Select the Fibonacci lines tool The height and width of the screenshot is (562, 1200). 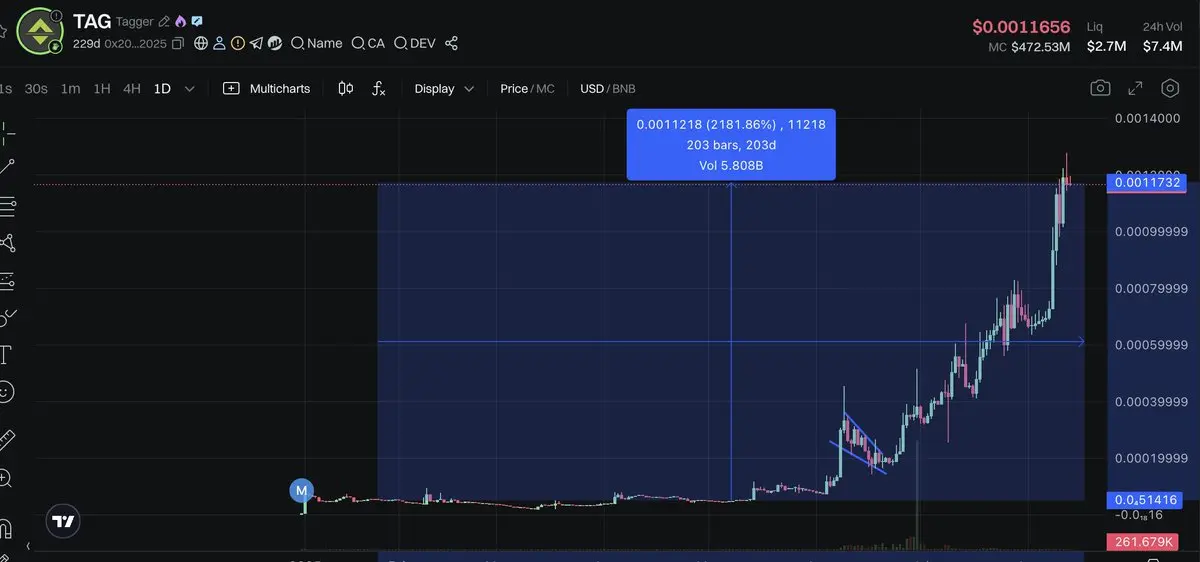point(7,206)
